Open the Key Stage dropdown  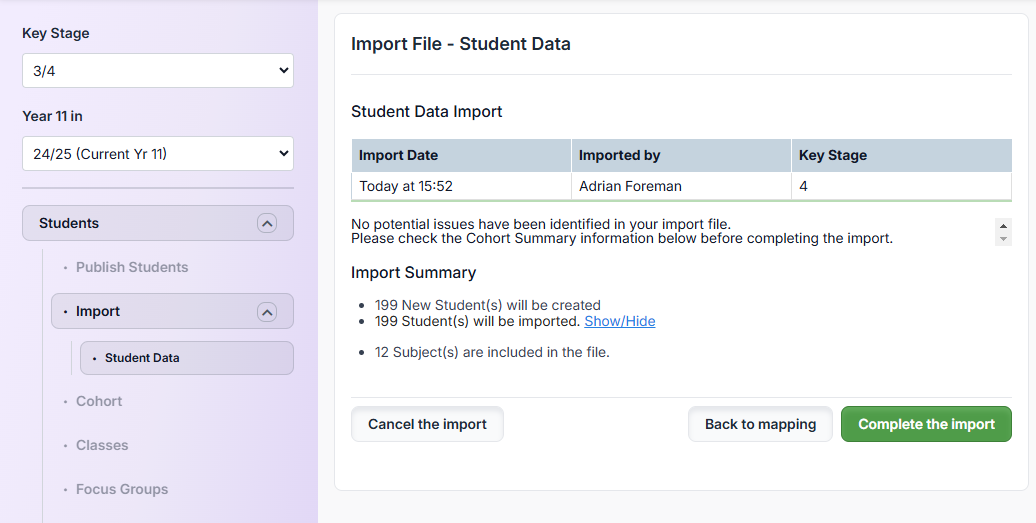pos(158,71)
